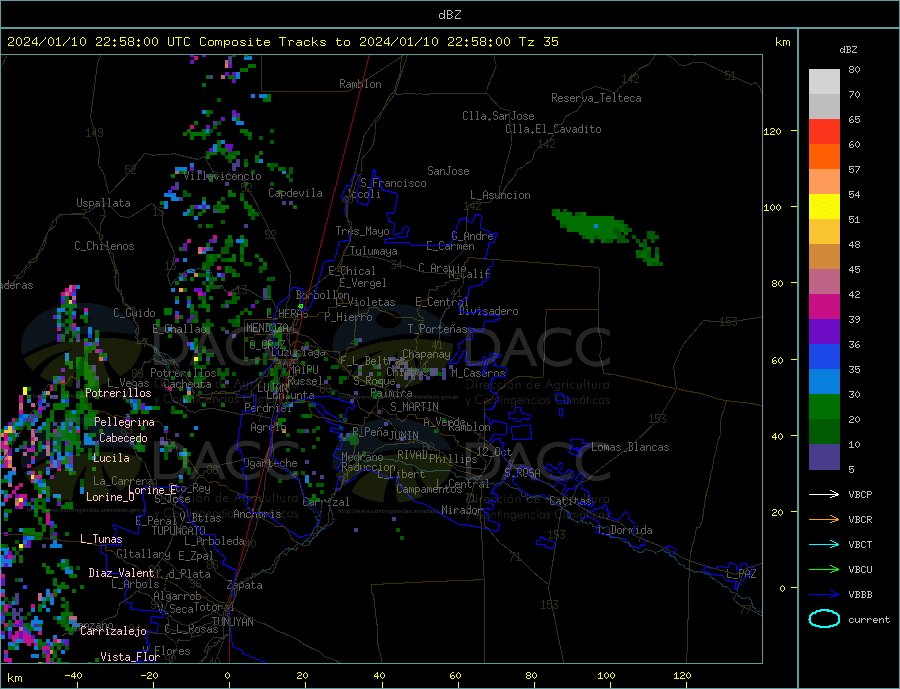Click the Capdevila map label
The height and width of the screenshot is (689, 900).
(295, 193)
